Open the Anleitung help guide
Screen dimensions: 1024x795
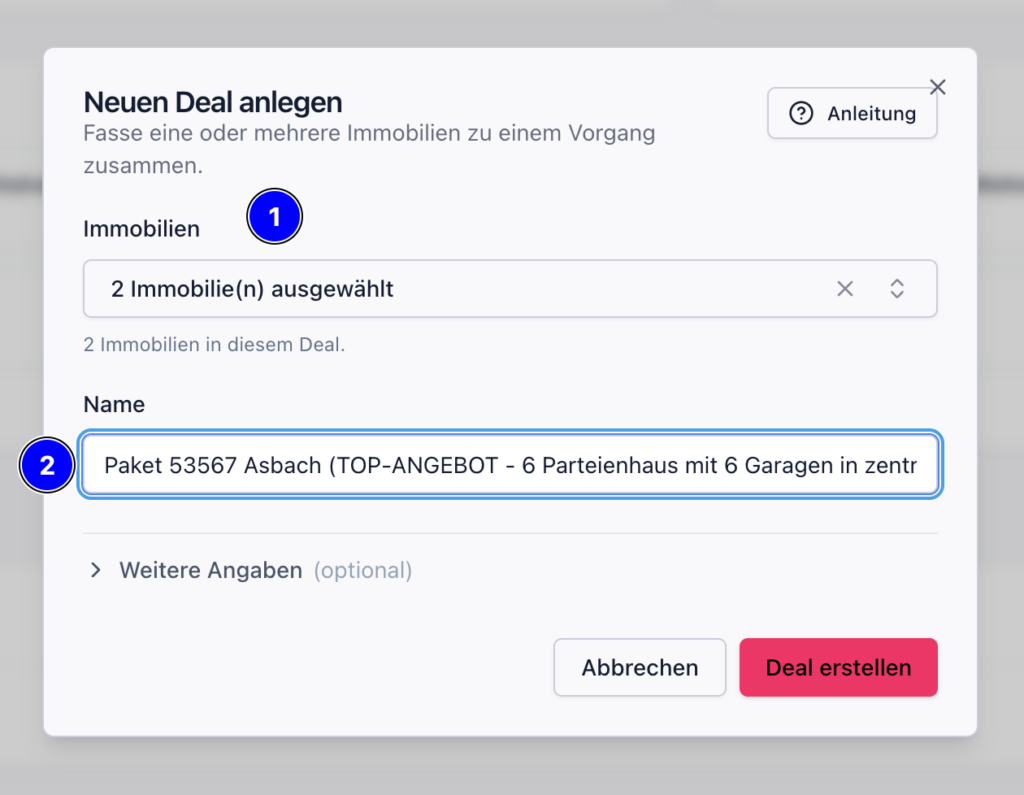[x=852, y=113]
